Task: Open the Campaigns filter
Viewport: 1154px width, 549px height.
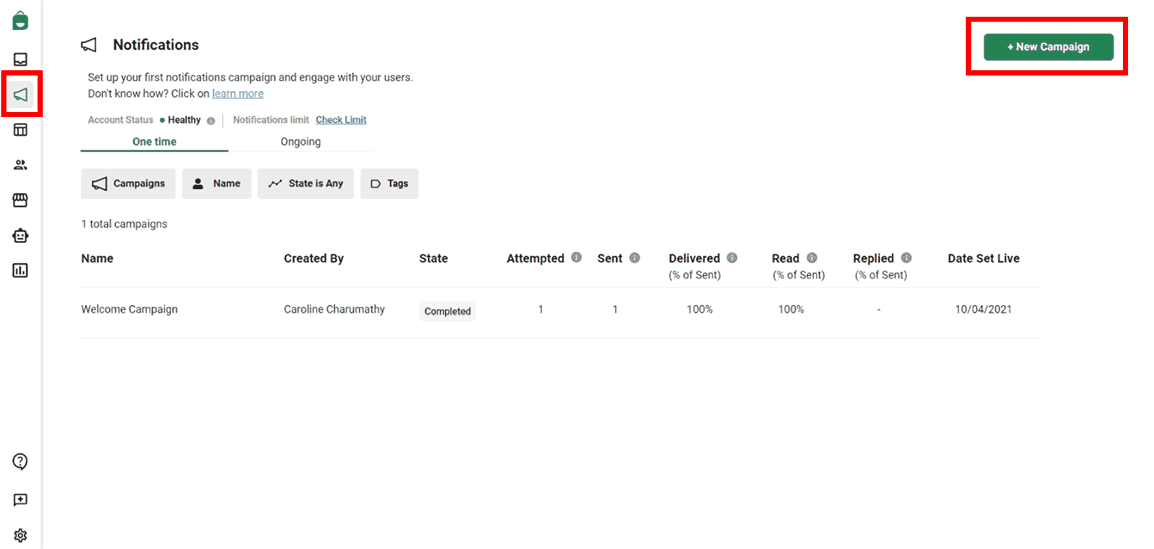Action: [128, 184]
